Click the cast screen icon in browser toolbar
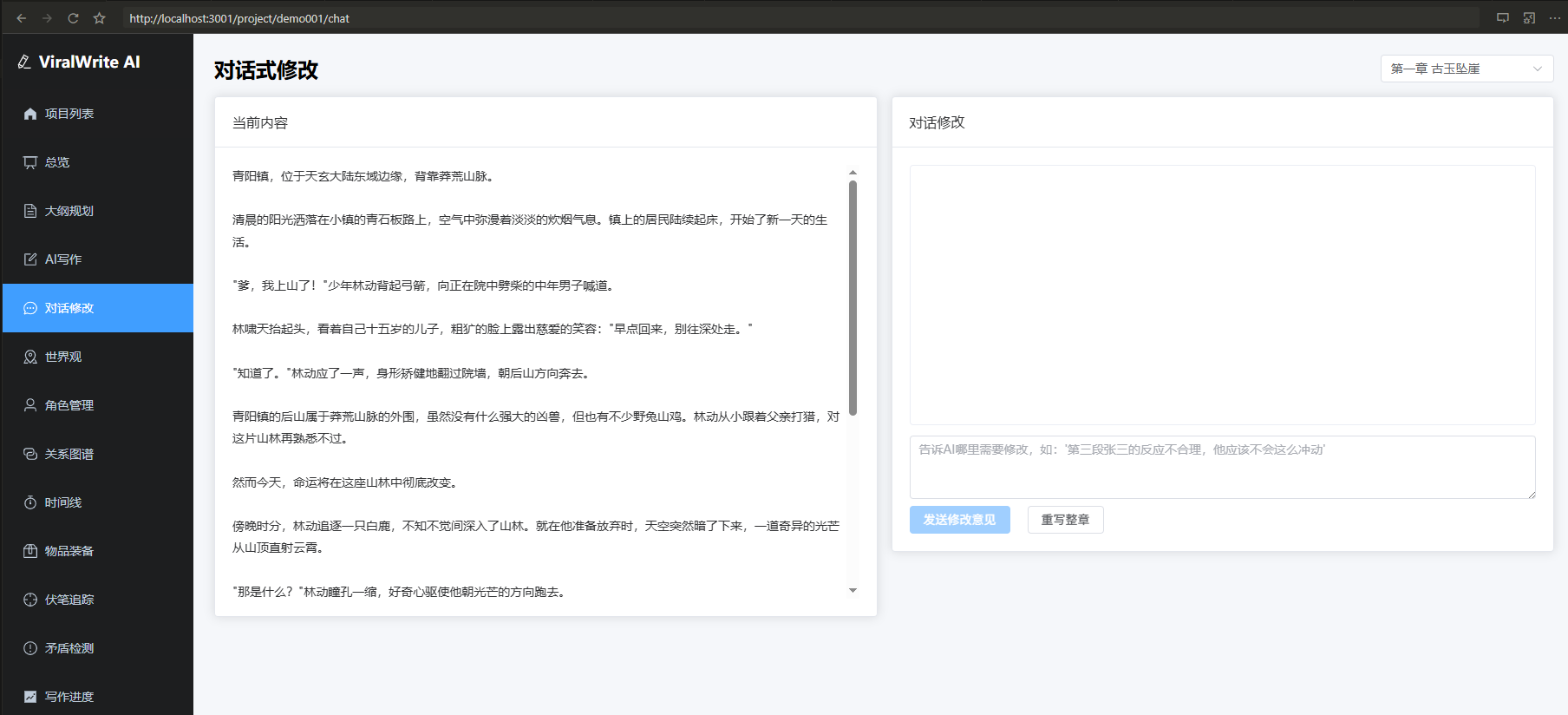This screenshot has width=1568, height=715. click(1503, 18)
